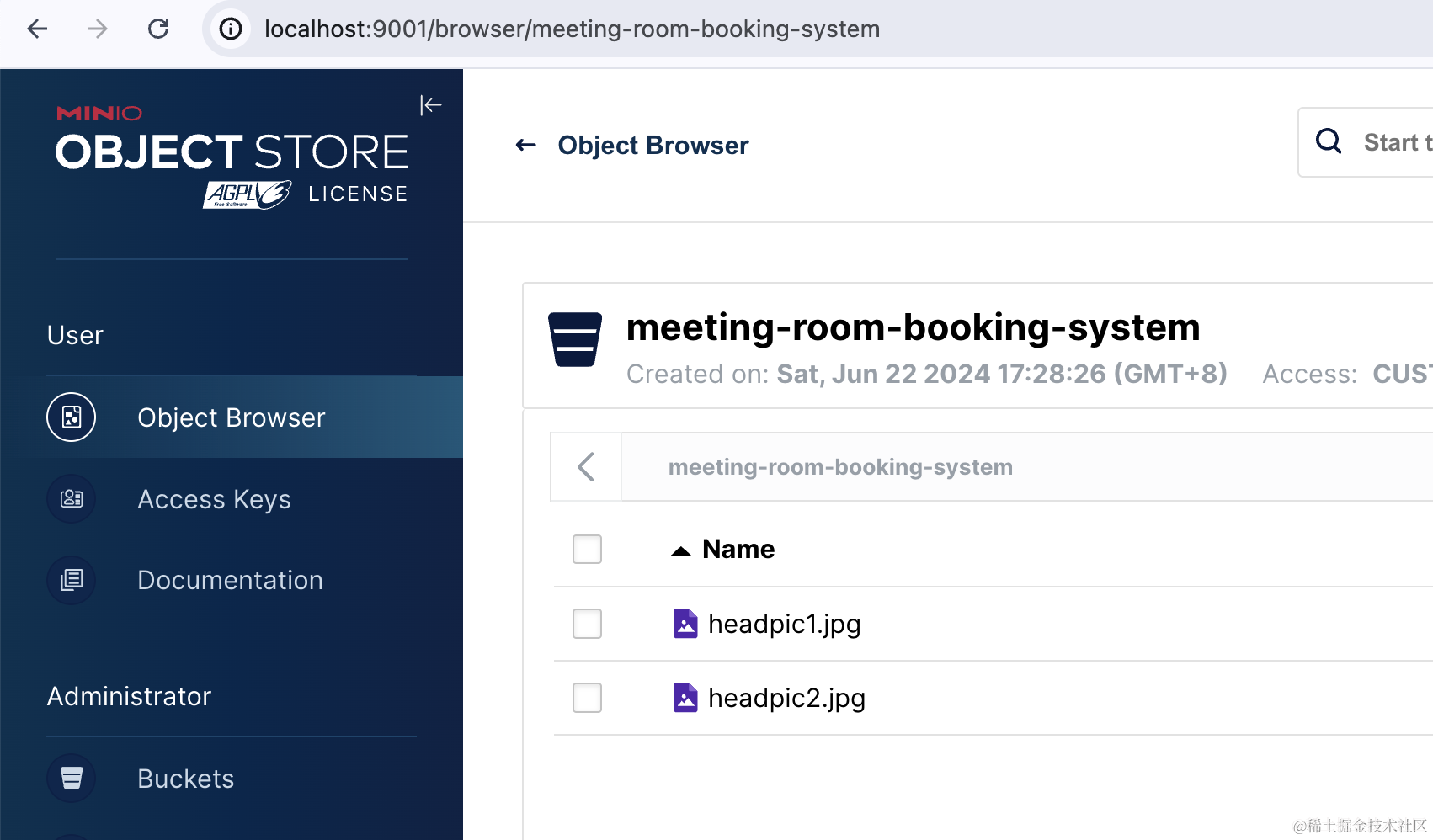Go back via Object Browser arrow link
Screen dimensions: 1433x840
[x=526, y=146]
